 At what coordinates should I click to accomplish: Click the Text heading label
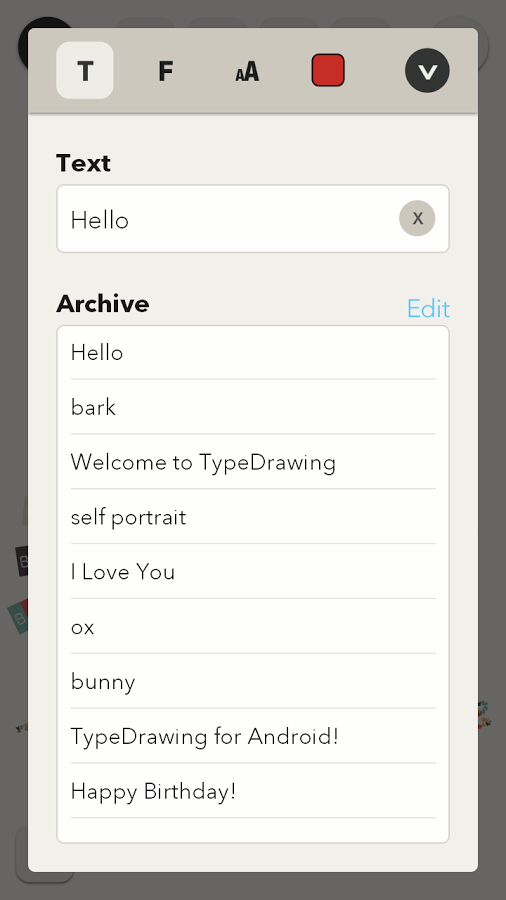tap(83, 163)
